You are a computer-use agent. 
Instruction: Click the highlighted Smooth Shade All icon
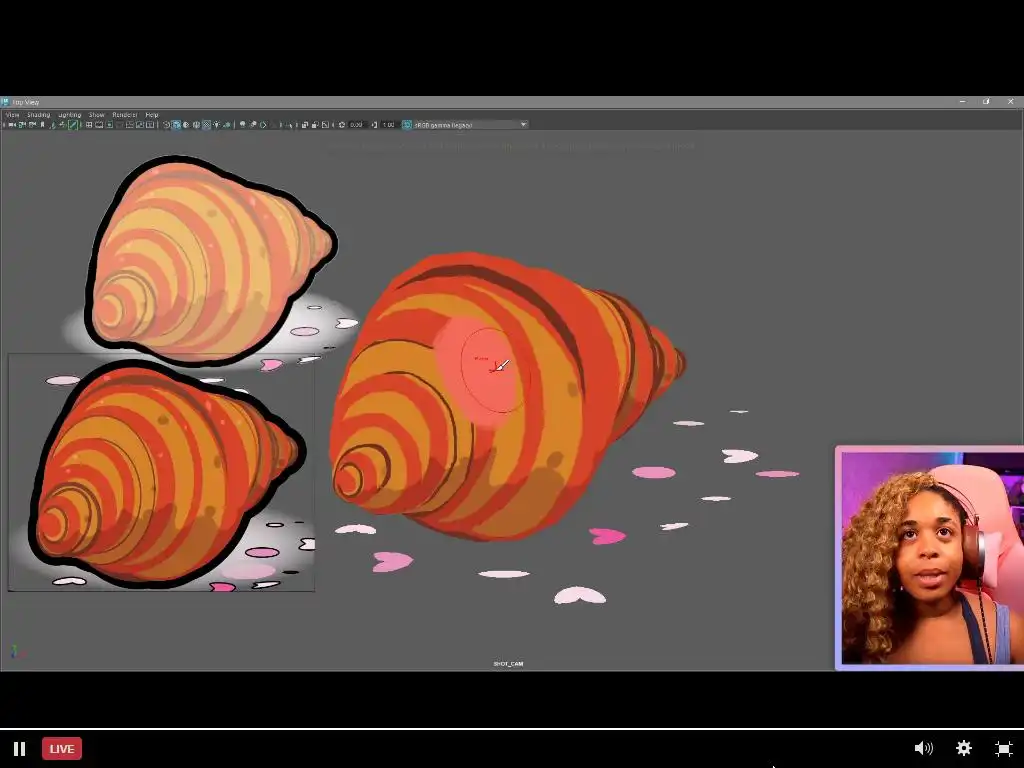176,125
